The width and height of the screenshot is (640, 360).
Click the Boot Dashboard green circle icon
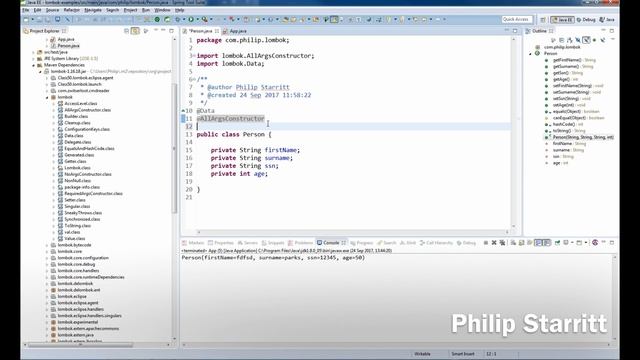[157, 19]
